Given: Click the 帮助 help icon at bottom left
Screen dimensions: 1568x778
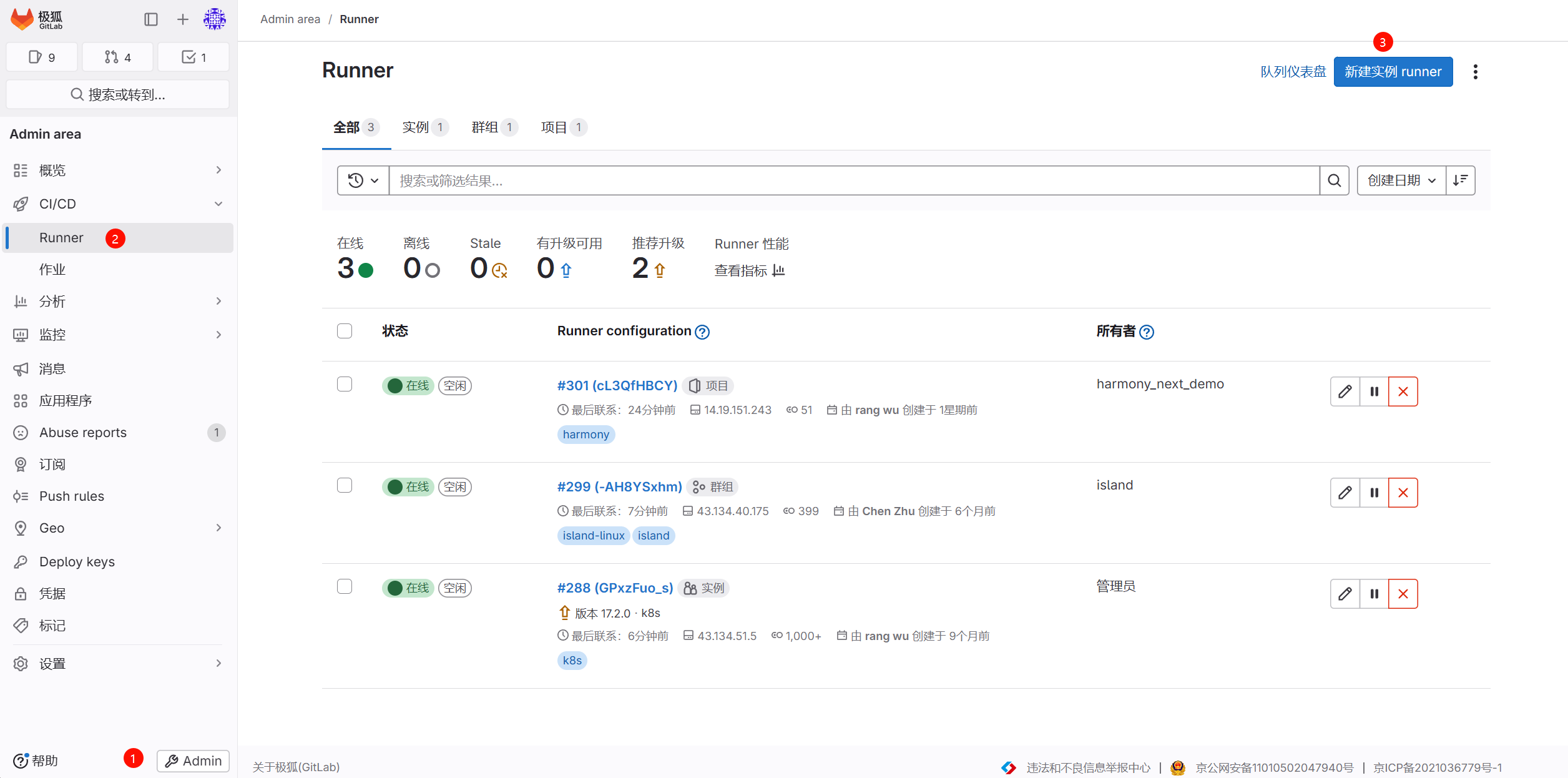Looking at the screenshot, I should pos(22,761).
